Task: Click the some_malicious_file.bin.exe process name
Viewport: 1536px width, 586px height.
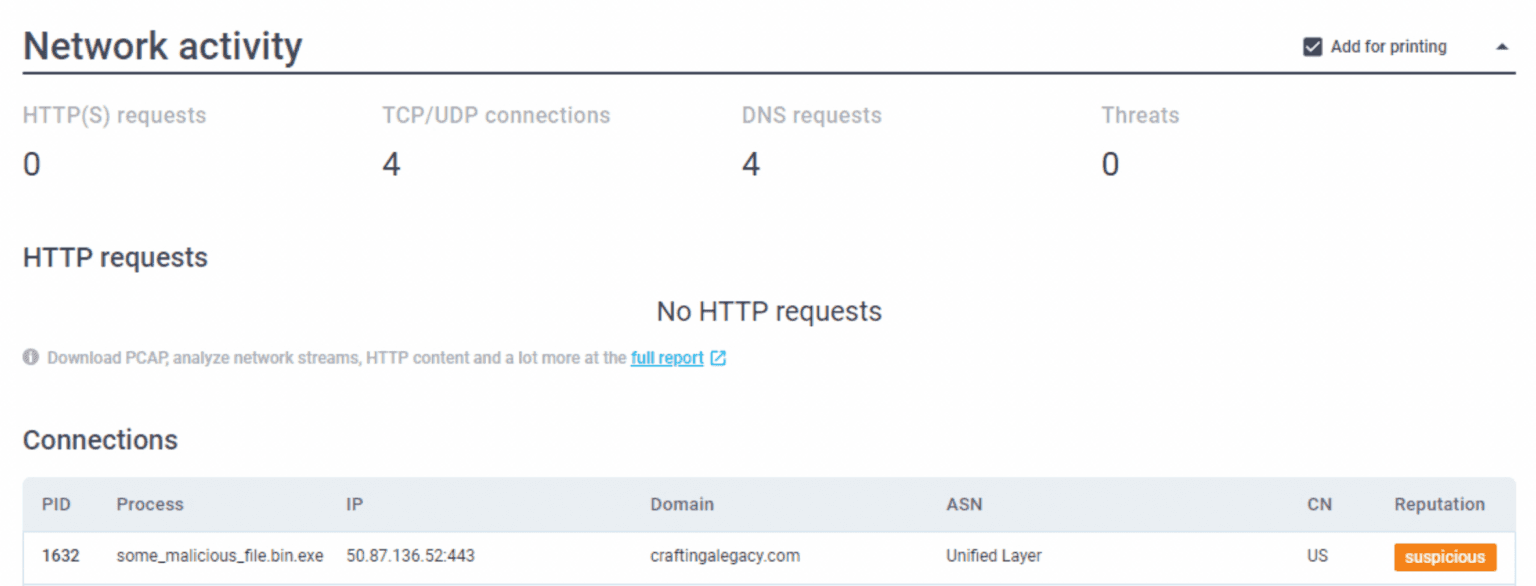Action: (220, 556)
